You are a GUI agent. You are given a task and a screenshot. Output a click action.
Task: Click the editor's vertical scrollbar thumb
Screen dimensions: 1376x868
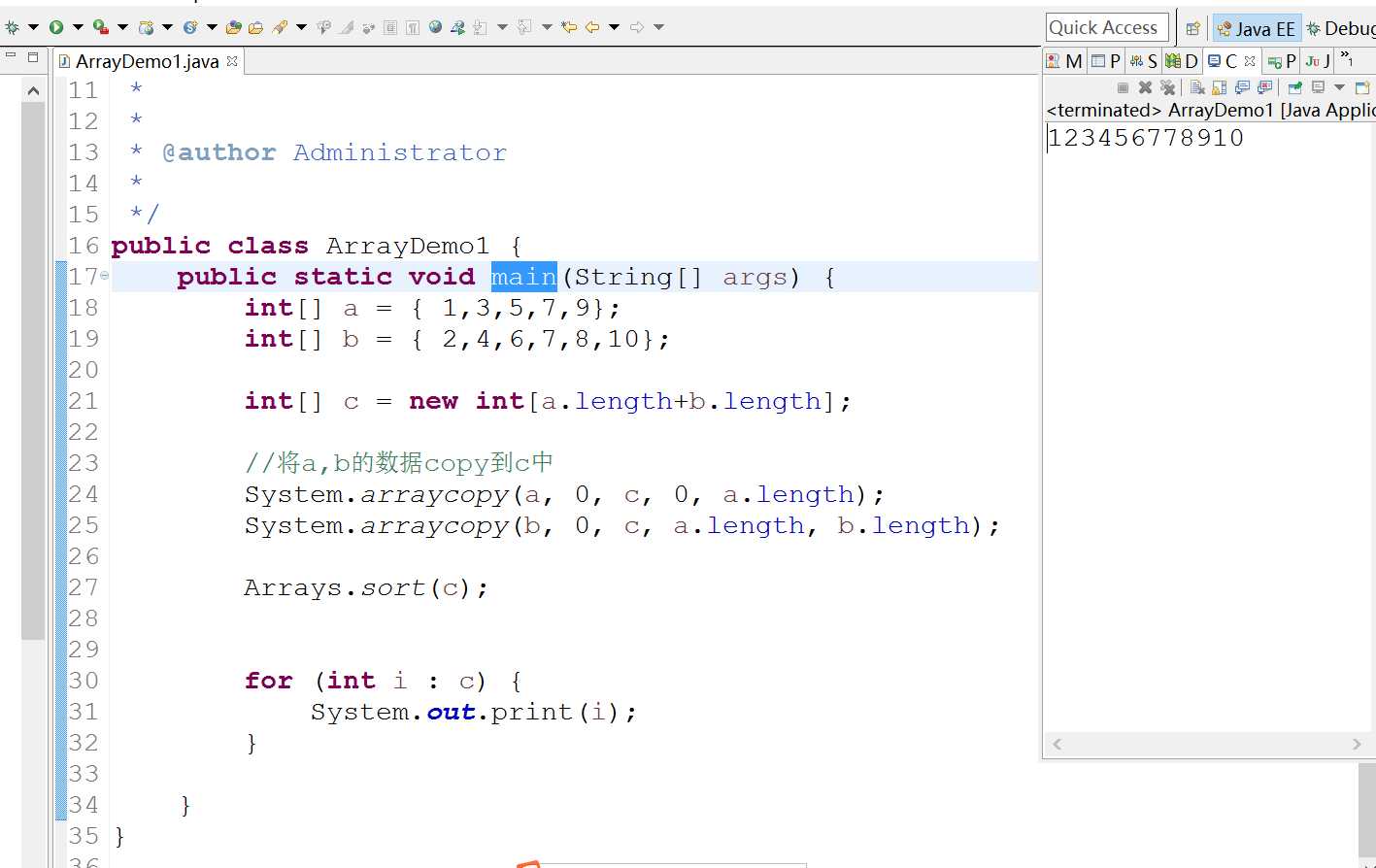pos(33,369)
